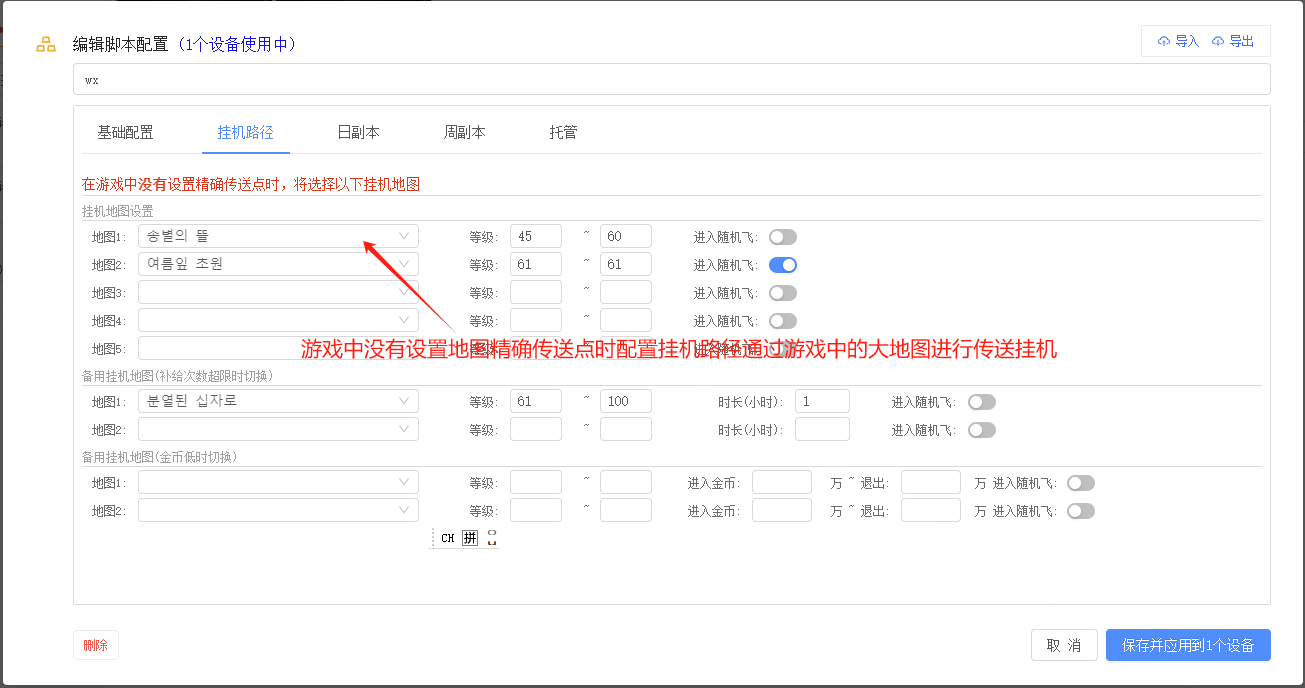This screenshot has height=688, width=1305.
Task: Select the 托管 tab
Action: 563,132
